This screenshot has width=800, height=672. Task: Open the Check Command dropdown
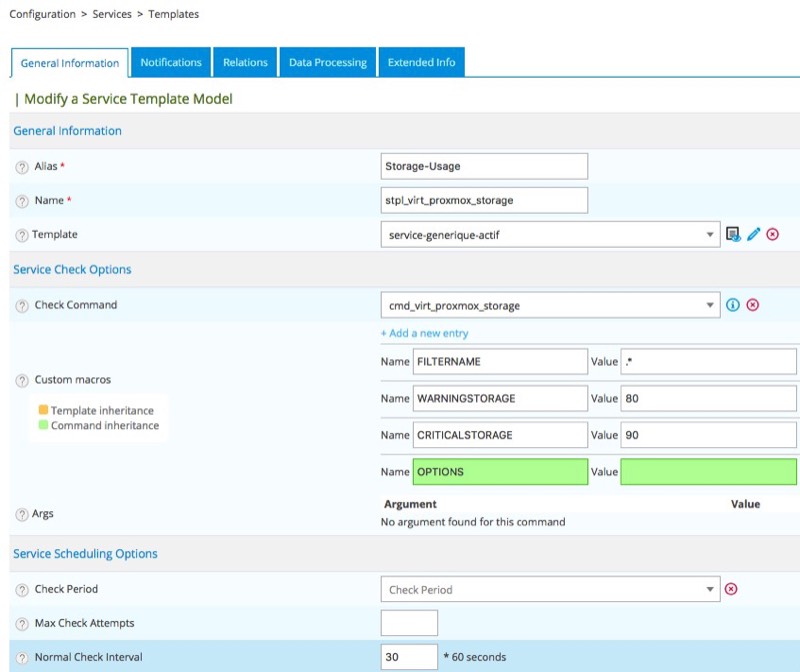pos(550,305)
